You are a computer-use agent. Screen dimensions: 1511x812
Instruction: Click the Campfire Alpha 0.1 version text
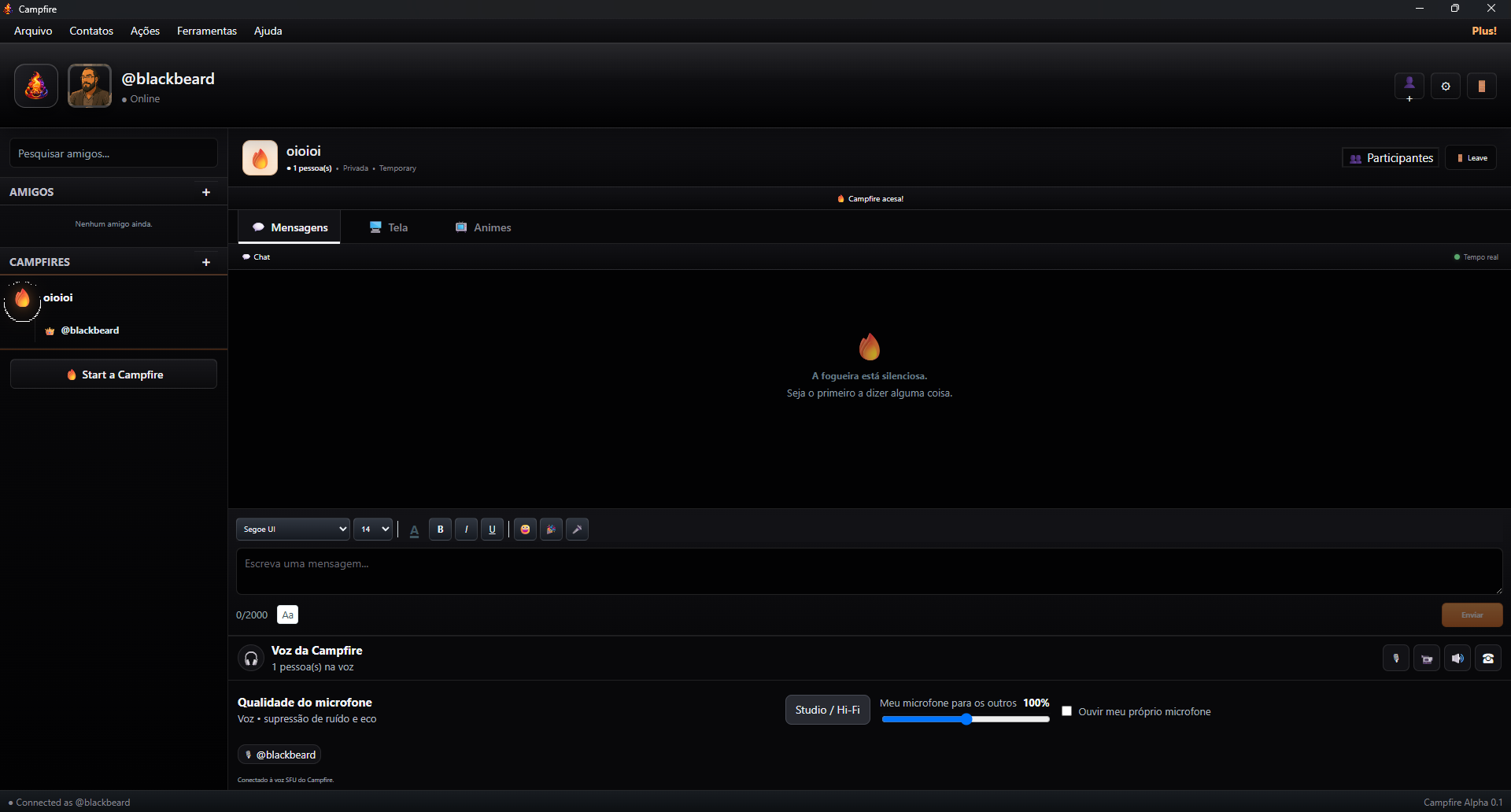click(1463, 803)
